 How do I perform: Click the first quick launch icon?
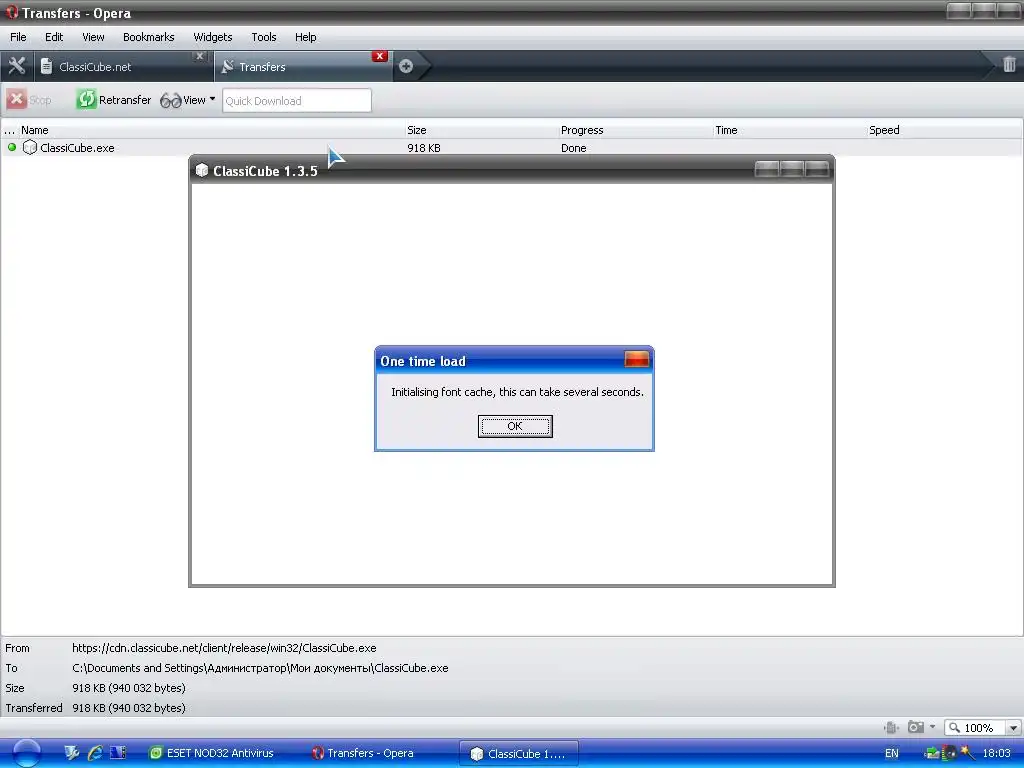72,753
